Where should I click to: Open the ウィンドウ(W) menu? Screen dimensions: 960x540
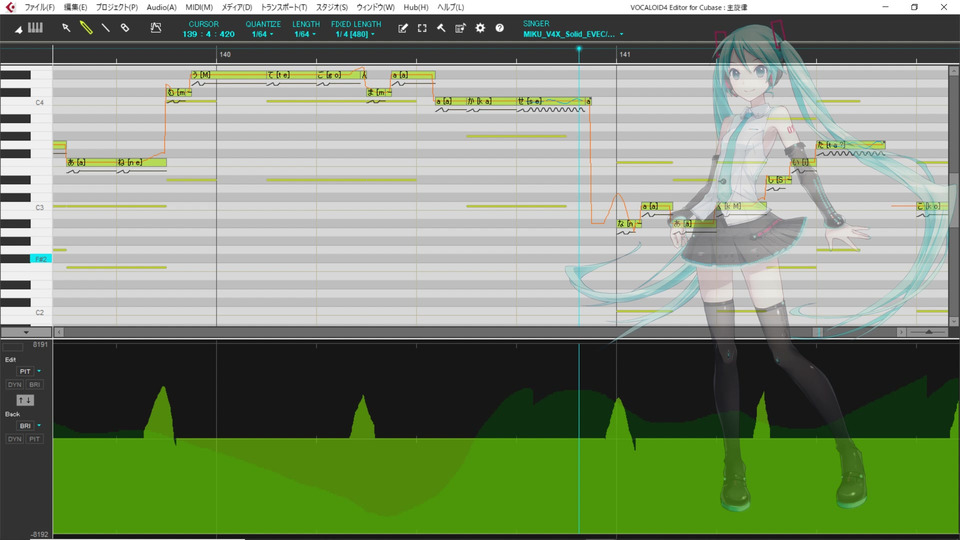pyautogui.click(x=375, y=7)
